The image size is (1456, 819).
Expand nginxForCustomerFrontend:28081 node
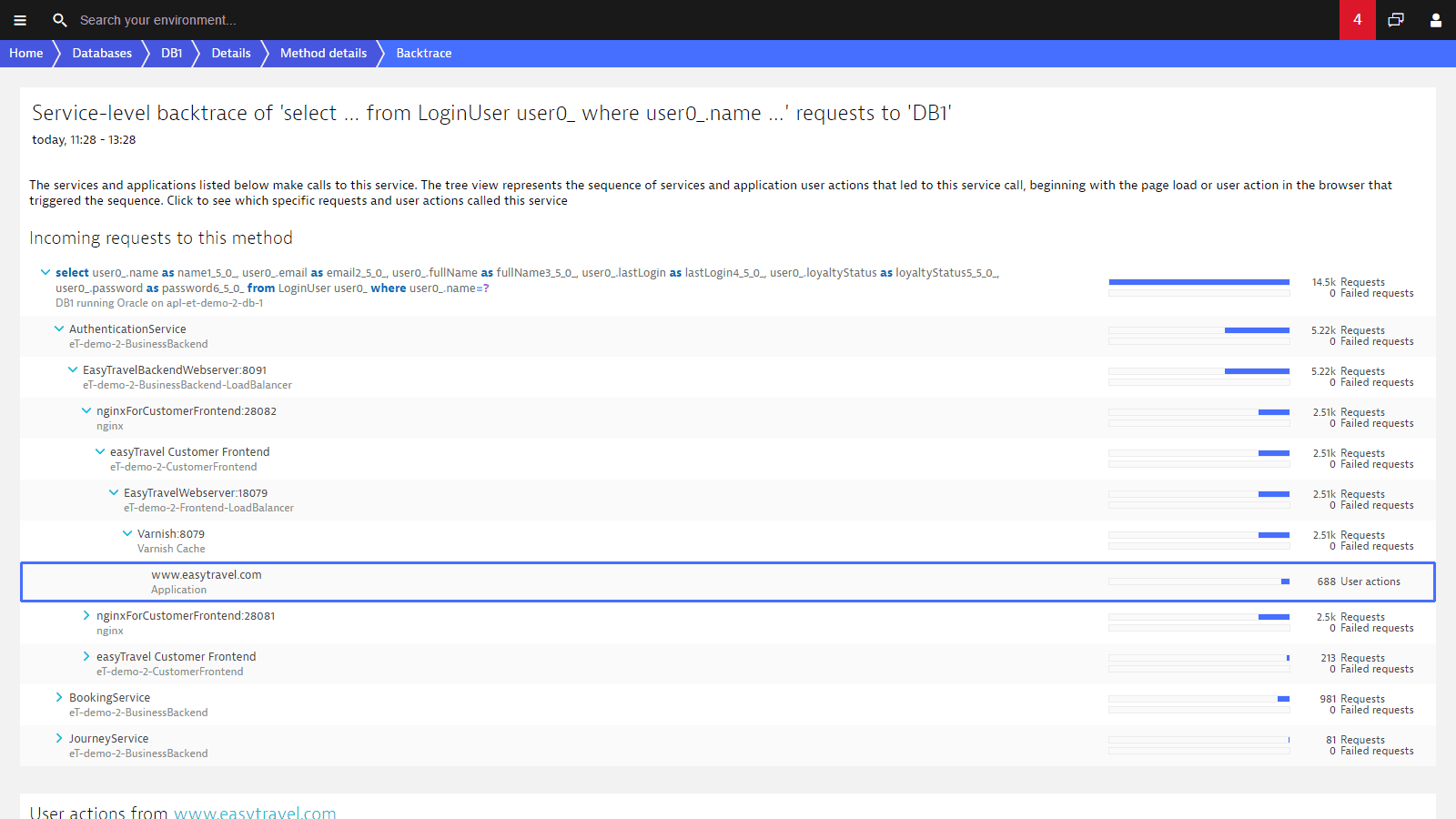coord(86,615)
